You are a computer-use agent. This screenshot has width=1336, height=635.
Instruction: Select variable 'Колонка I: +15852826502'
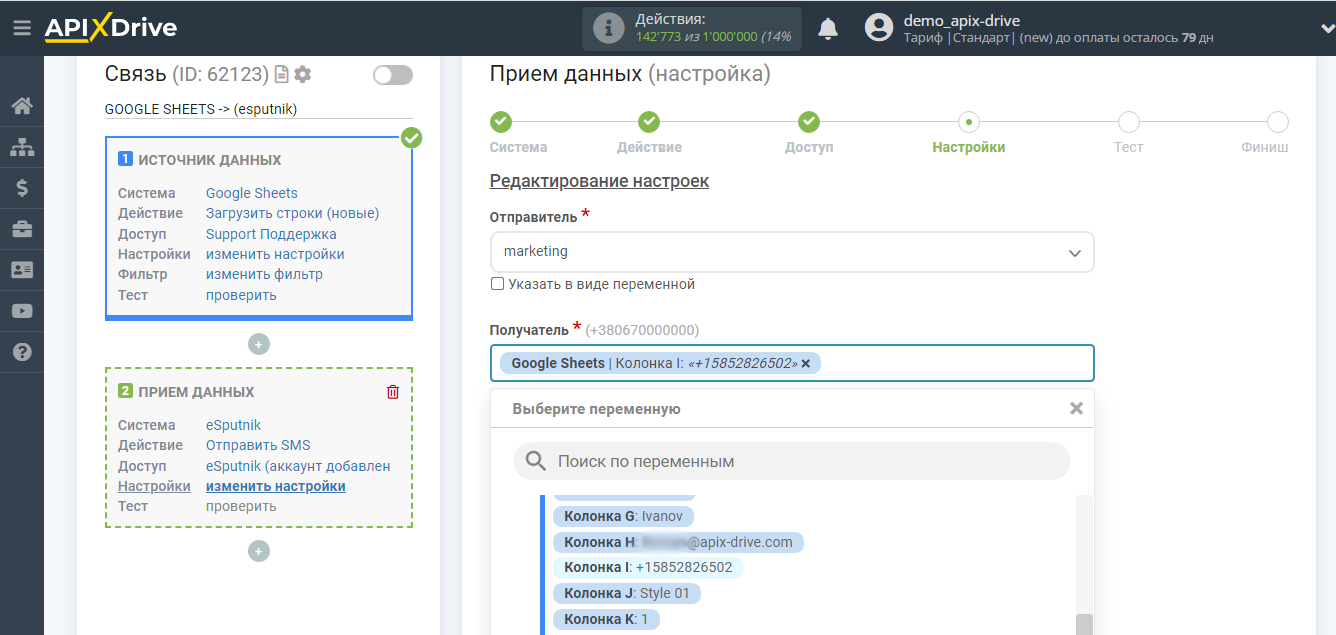[x=648, y=567]
